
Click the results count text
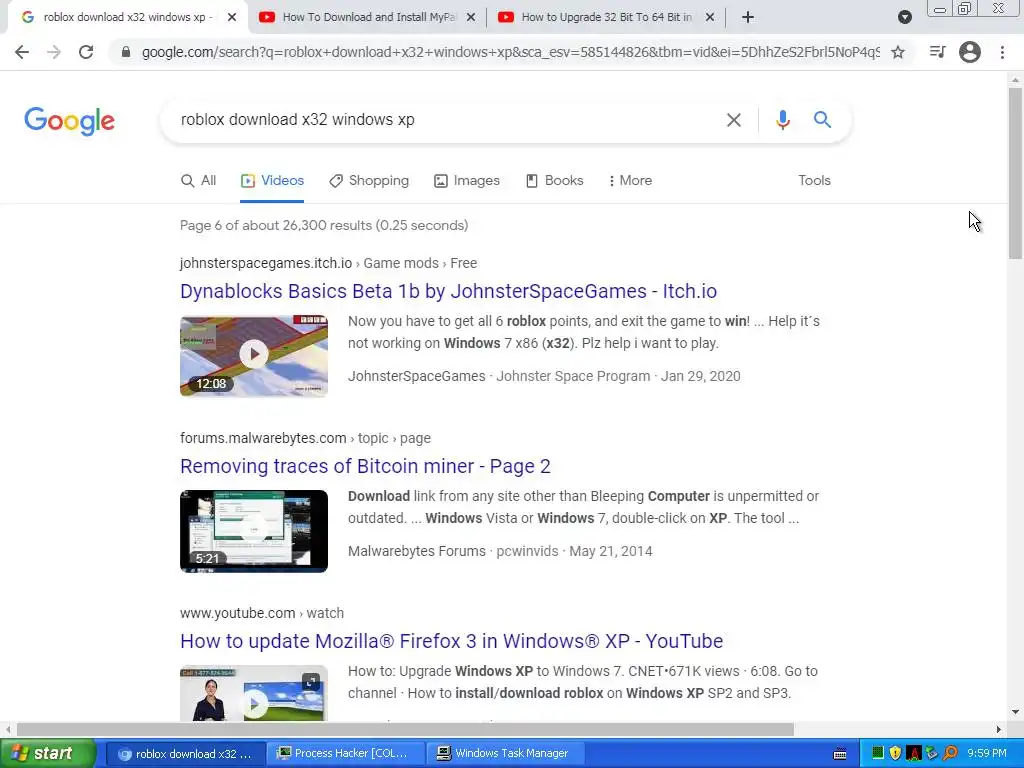(324, 225)
